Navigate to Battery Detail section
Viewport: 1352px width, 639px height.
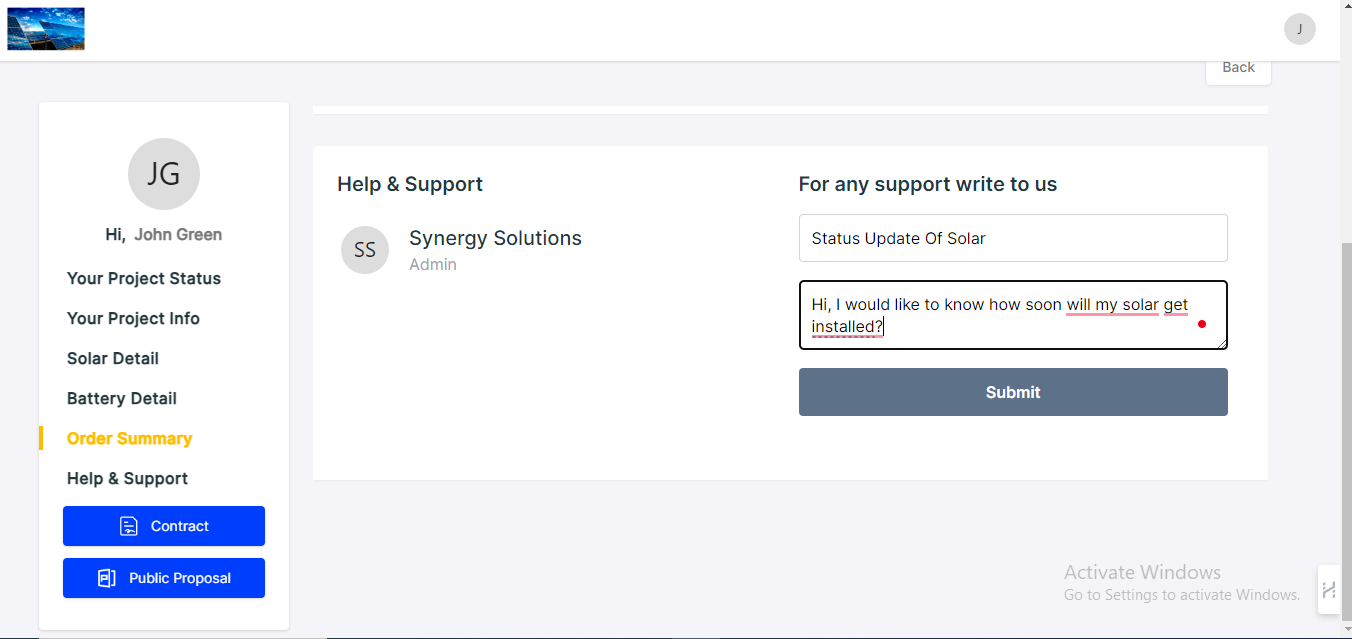[x=121, y=398]
